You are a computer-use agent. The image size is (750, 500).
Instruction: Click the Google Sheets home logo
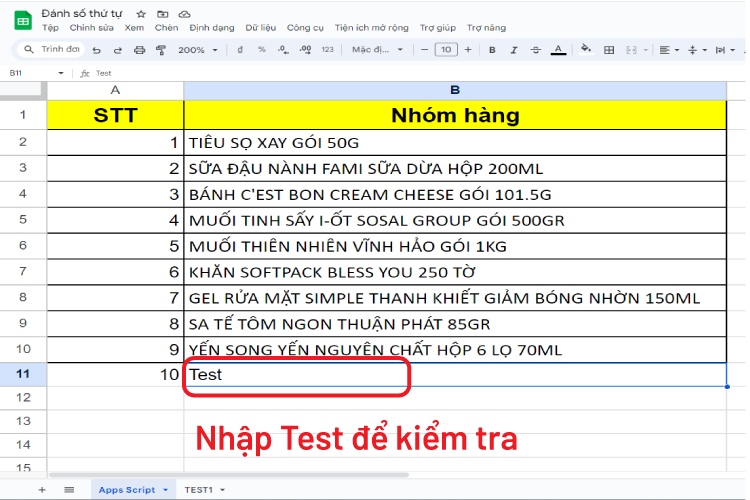[x=22, y=21]
